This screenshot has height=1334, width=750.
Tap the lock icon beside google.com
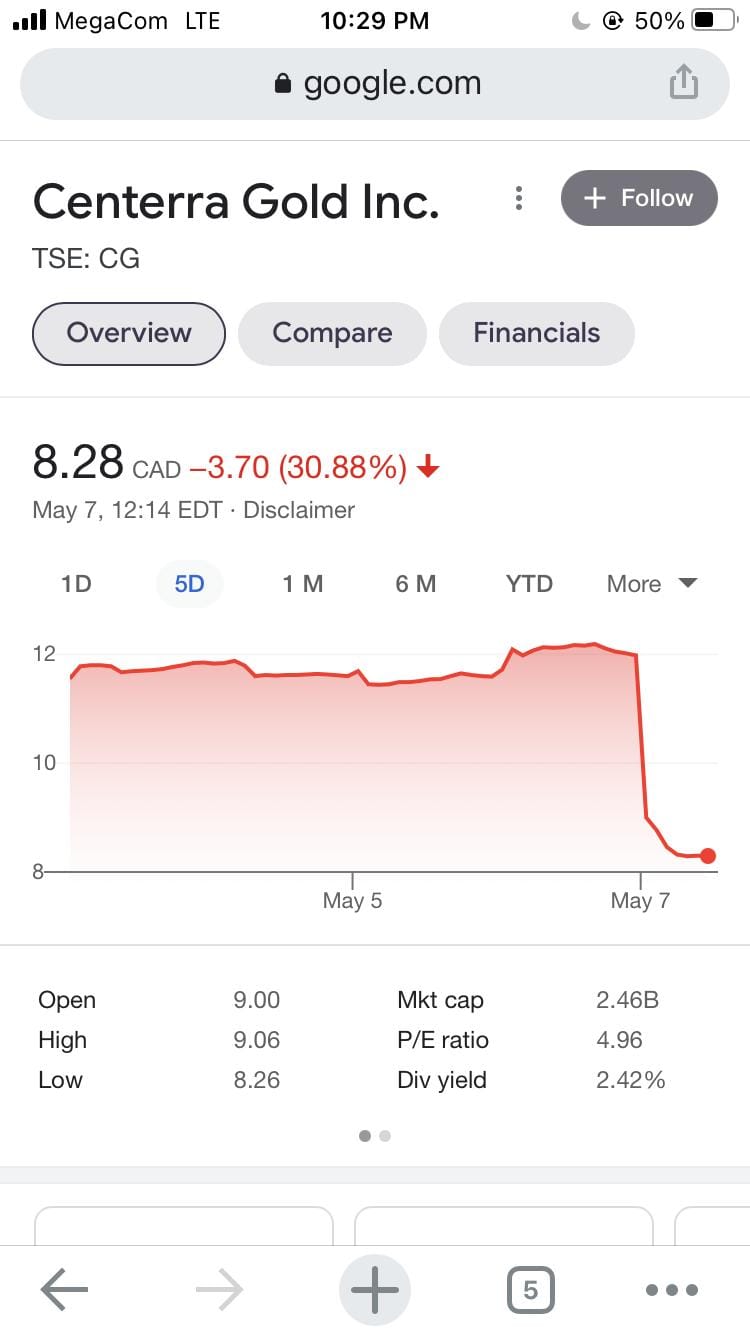284,83
